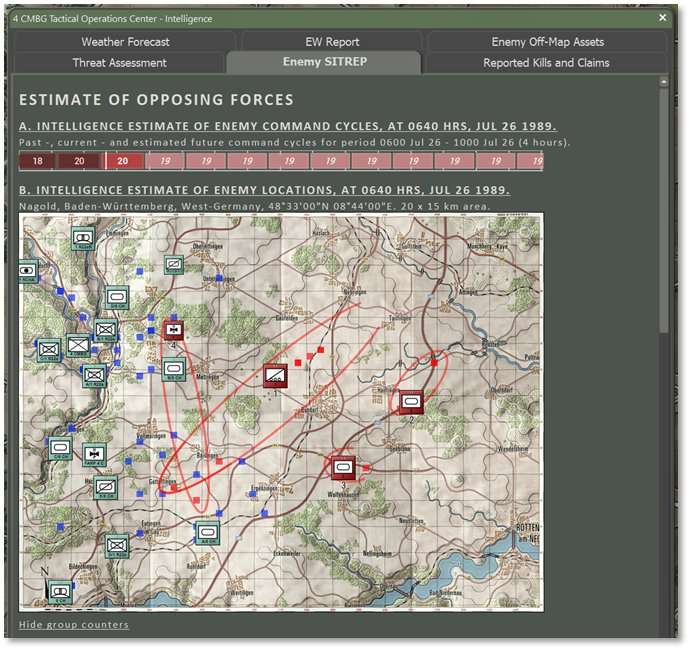This screenshot has width=690, height=650.
Task: Select red enemy armor counter numbered 2
Action: click(x=410, y=402)
